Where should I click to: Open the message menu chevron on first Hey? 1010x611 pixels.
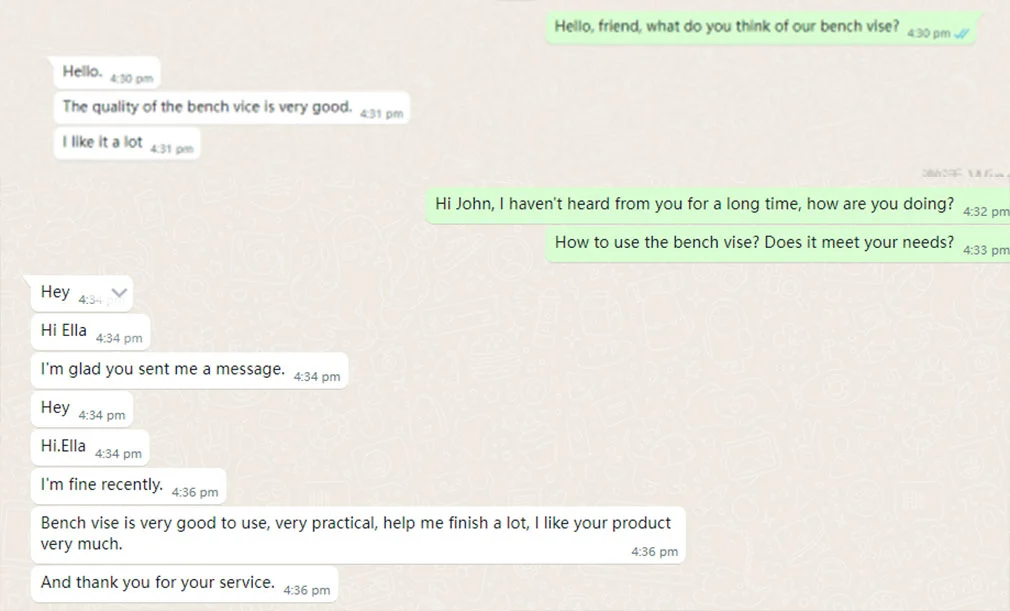(x=119, y=293)
